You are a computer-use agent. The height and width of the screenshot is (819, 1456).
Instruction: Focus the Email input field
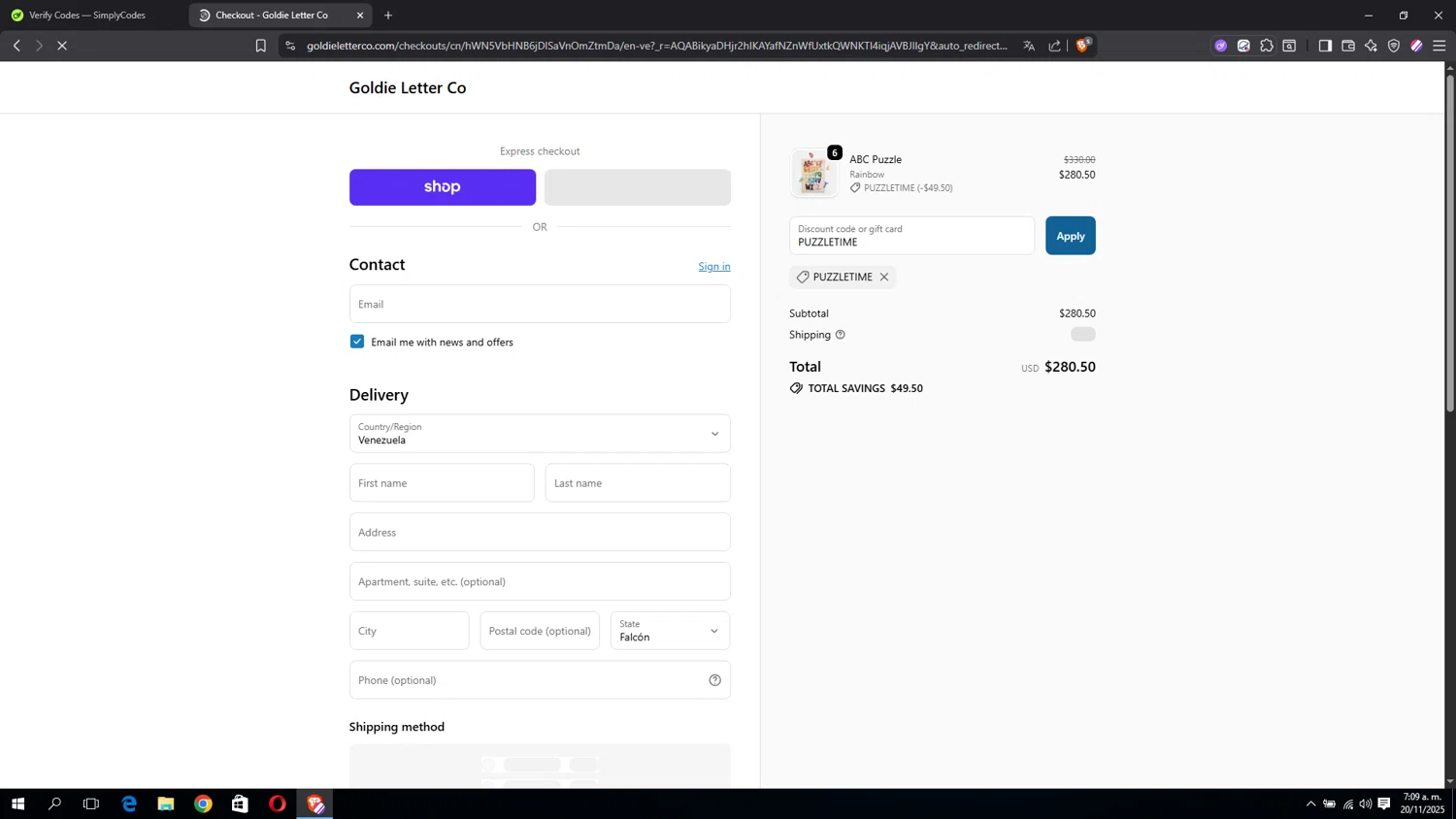point(540,304)
